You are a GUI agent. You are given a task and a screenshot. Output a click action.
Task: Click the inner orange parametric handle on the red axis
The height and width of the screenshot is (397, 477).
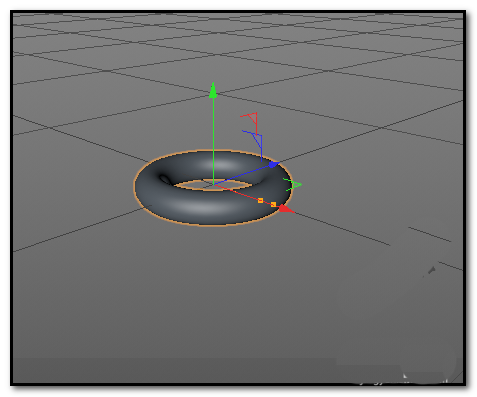click(260, 200)
